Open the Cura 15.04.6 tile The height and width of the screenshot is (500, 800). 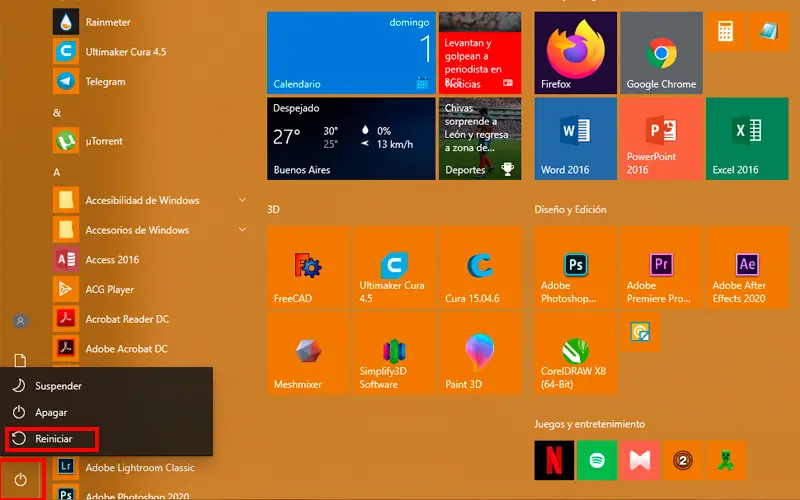pyautogui.click(x=480, y=267)
